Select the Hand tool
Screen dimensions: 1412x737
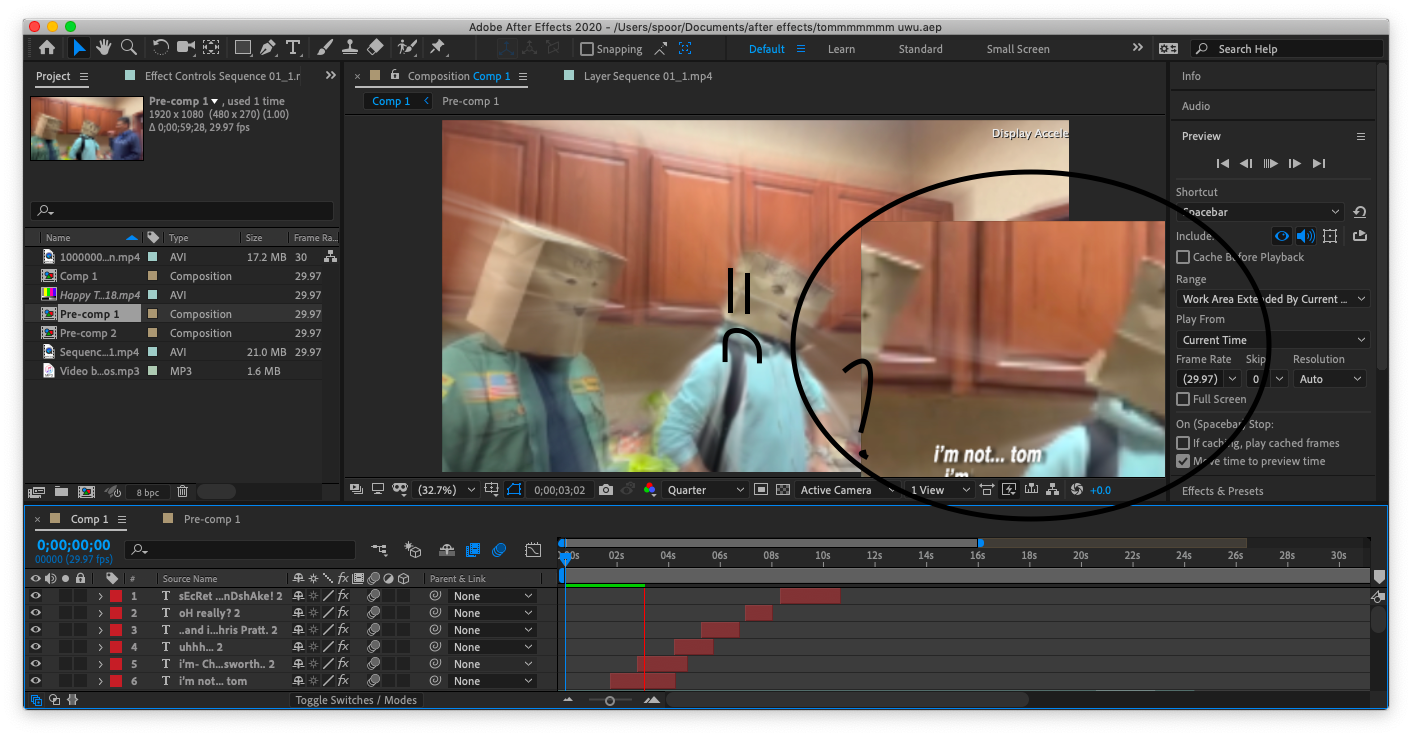[103, 47]
